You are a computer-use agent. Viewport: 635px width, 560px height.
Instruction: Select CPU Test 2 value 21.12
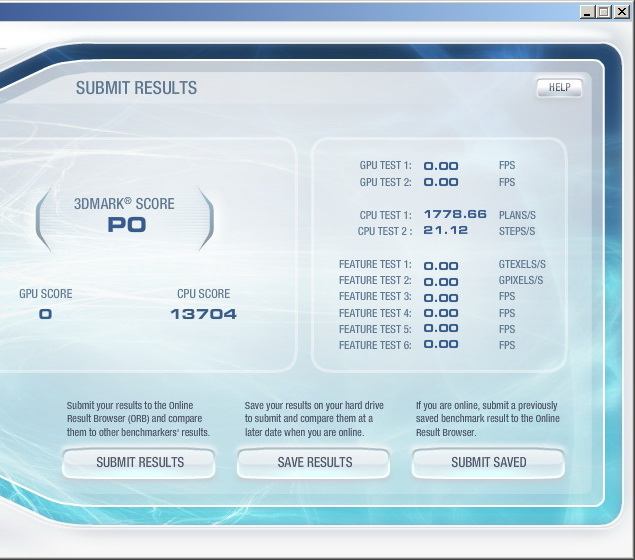[445, 230]
